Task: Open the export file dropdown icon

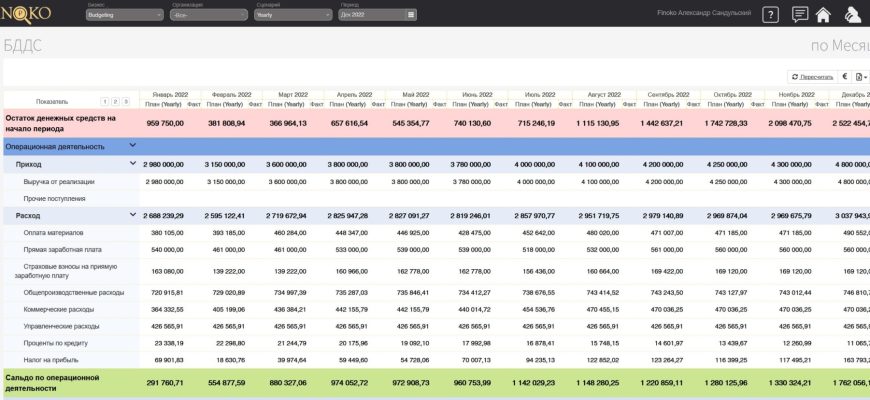Action: [861, 76]
